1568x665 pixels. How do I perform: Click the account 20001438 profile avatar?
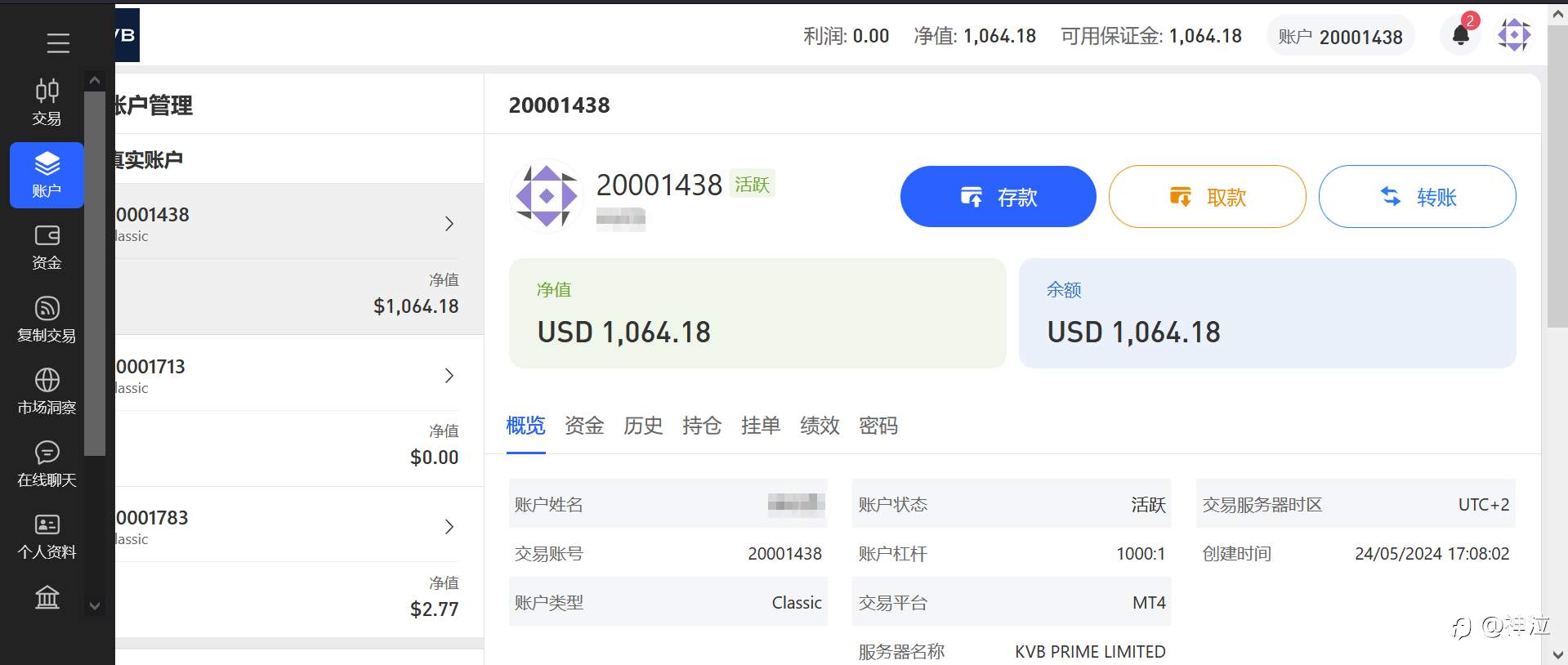point(547,196)
